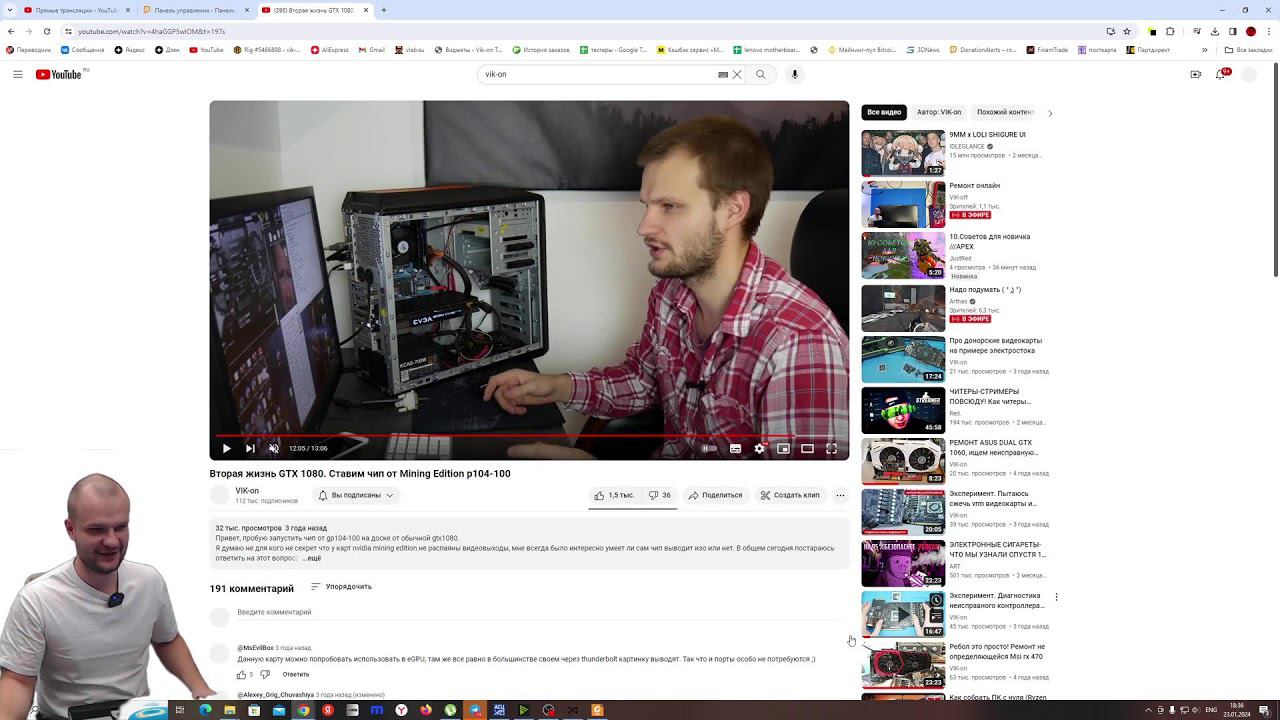Viewport: 1280px width, 720px height.
Task: Open the on-screen keyboard icon in search box
Action: pyautogui.click(x=723, y=74)
